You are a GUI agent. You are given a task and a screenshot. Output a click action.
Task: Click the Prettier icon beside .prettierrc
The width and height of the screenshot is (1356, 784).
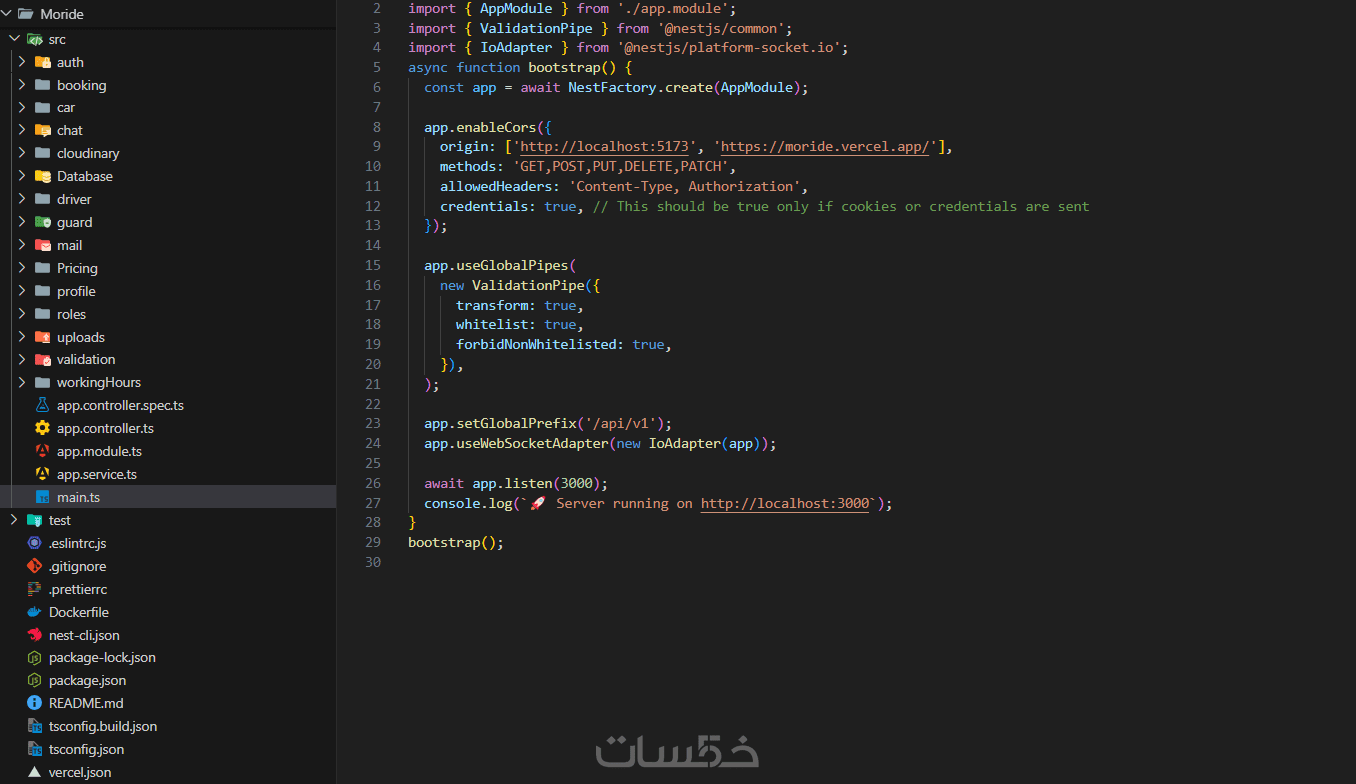34,589
